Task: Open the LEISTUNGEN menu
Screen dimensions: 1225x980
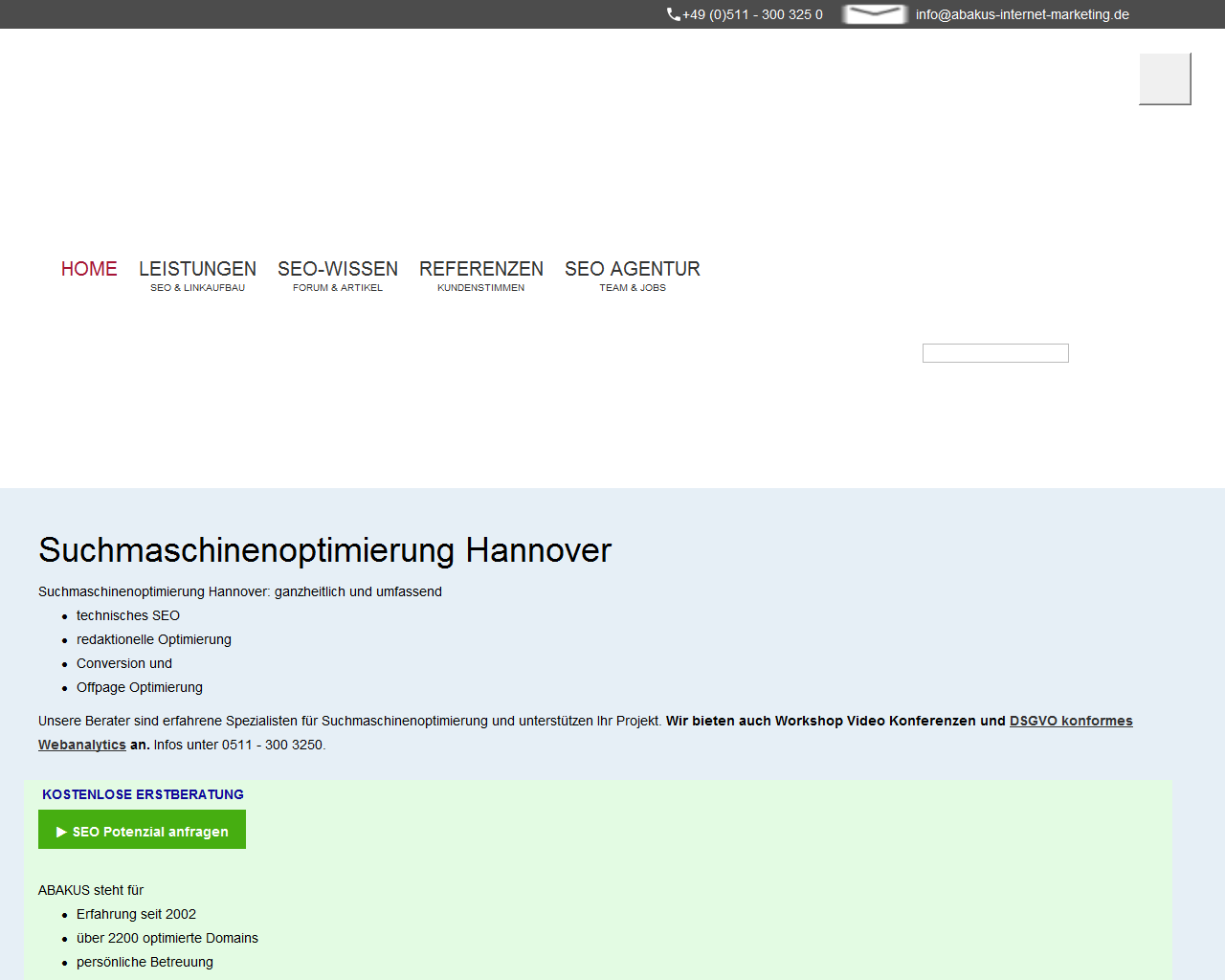Action: pos(197,269)
